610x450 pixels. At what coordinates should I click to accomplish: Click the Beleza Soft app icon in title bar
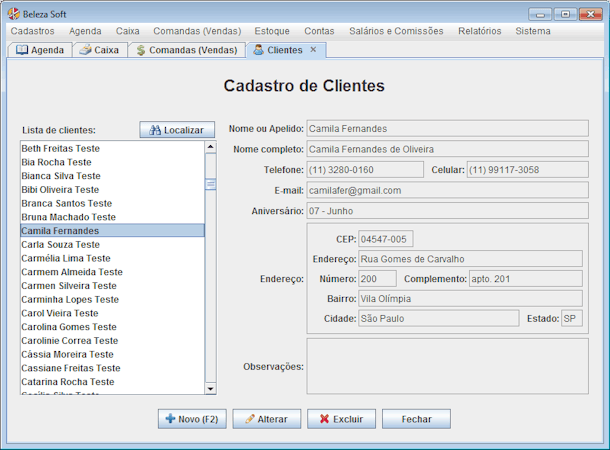(14, 14)
